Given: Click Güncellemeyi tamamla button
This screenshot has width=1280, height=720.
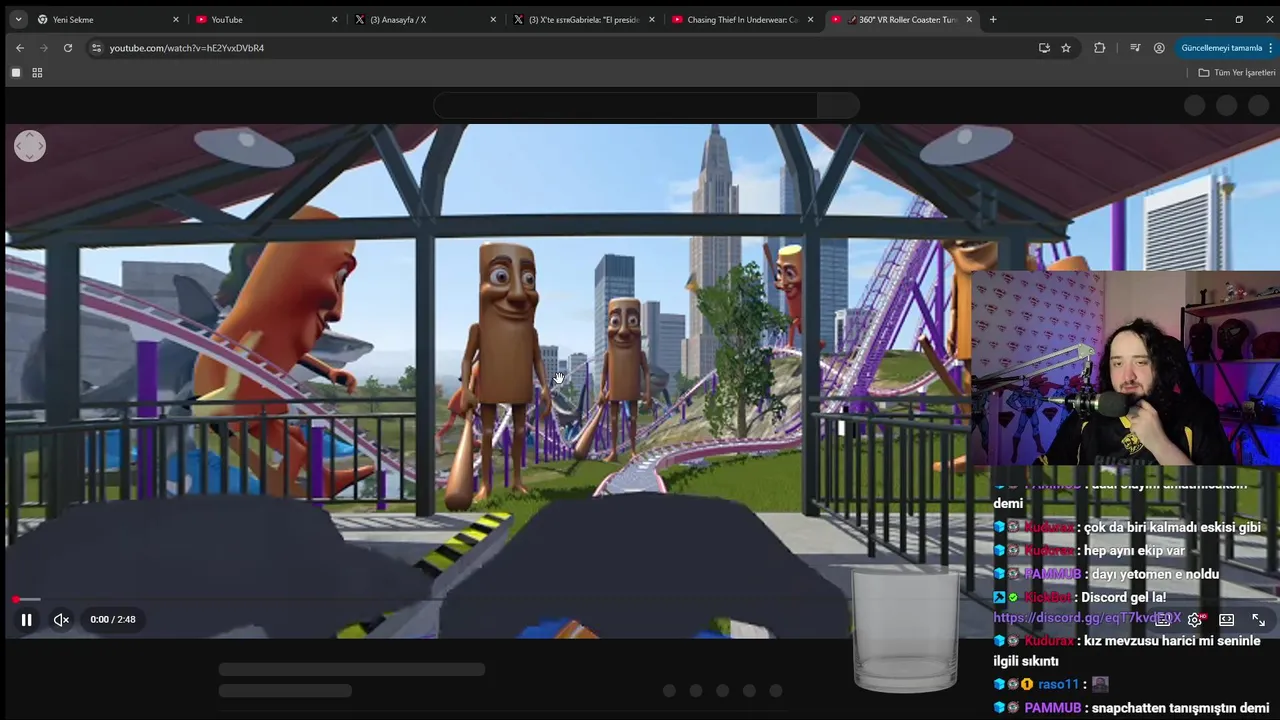Looking at the screenshot, I should (1221, 48).
